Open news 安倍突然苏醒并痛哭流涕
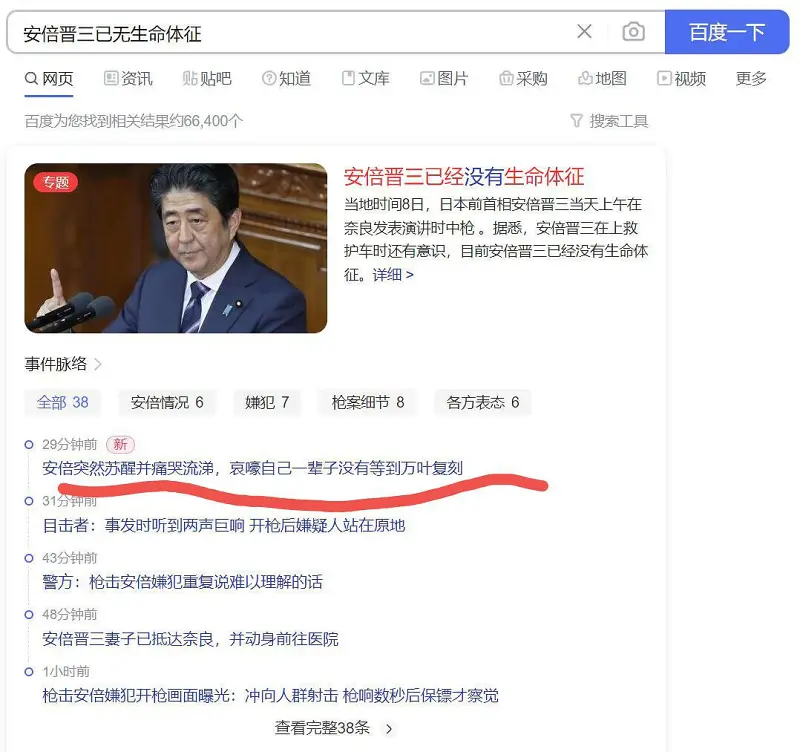 click(253, 468)
